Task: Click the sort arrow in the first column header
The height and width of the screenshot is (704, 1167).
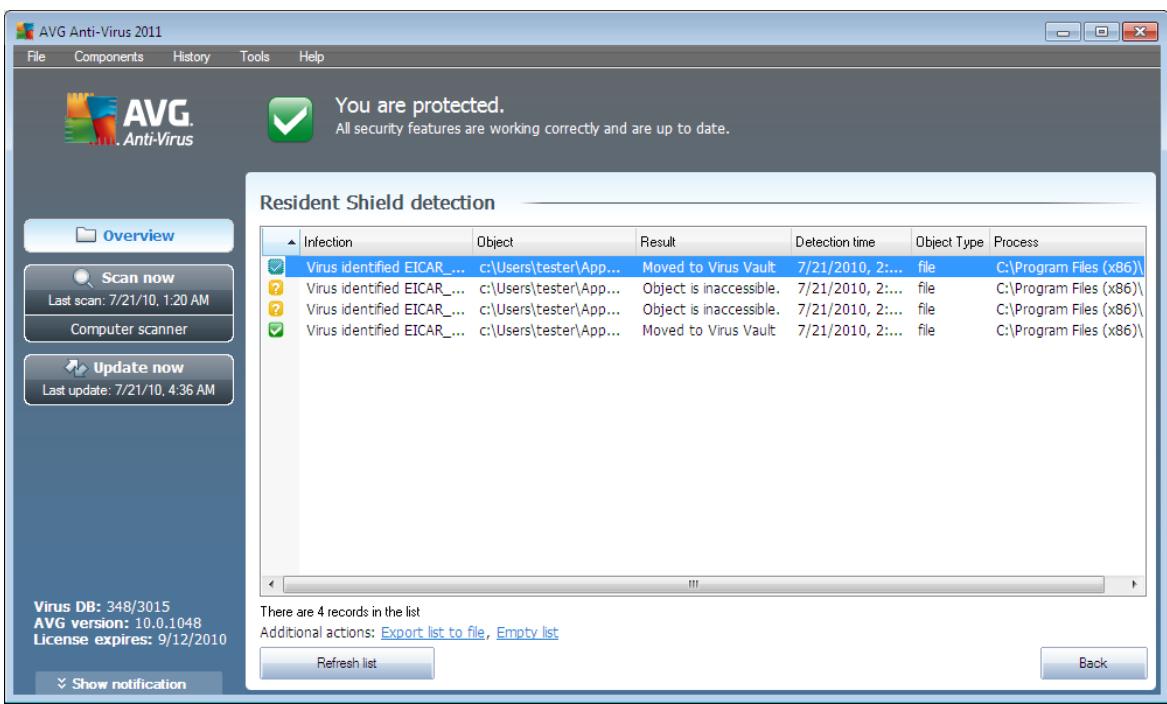Action: coord(291,243)
